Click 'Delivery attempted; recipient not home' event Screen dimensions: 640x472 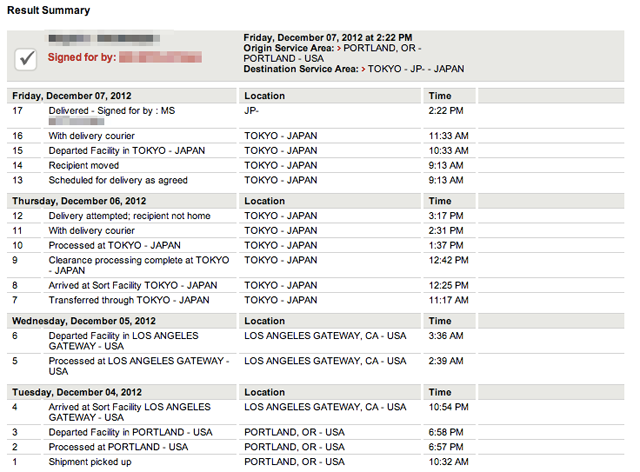coord(131,215)
